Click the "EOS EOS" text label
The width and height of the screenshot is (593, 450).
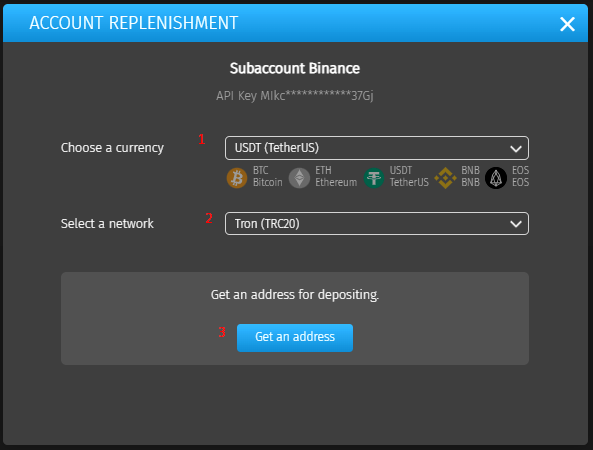click(x=520, y=176)
